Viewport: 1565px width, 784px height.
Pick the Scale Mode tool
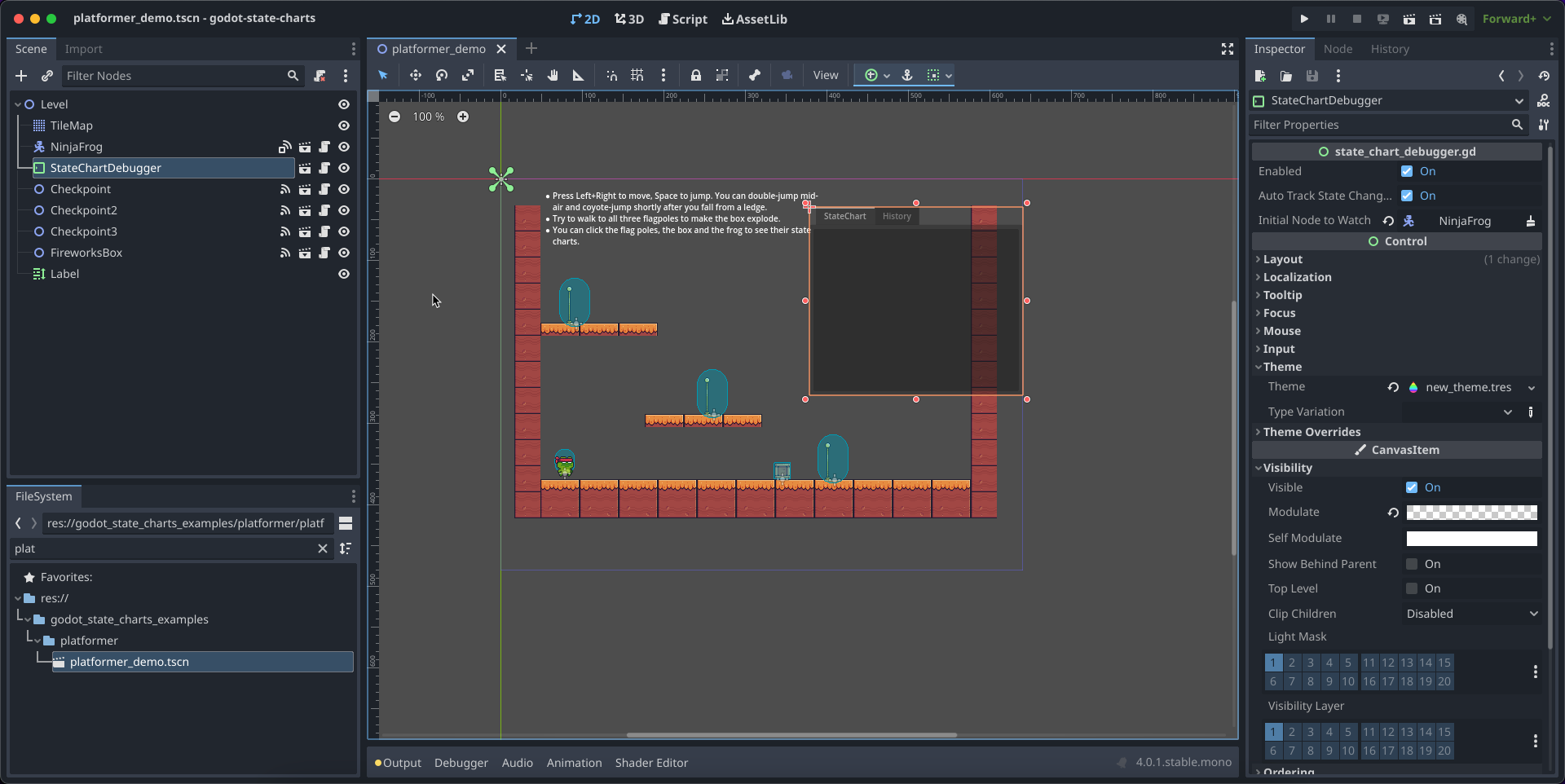[468, 75]
